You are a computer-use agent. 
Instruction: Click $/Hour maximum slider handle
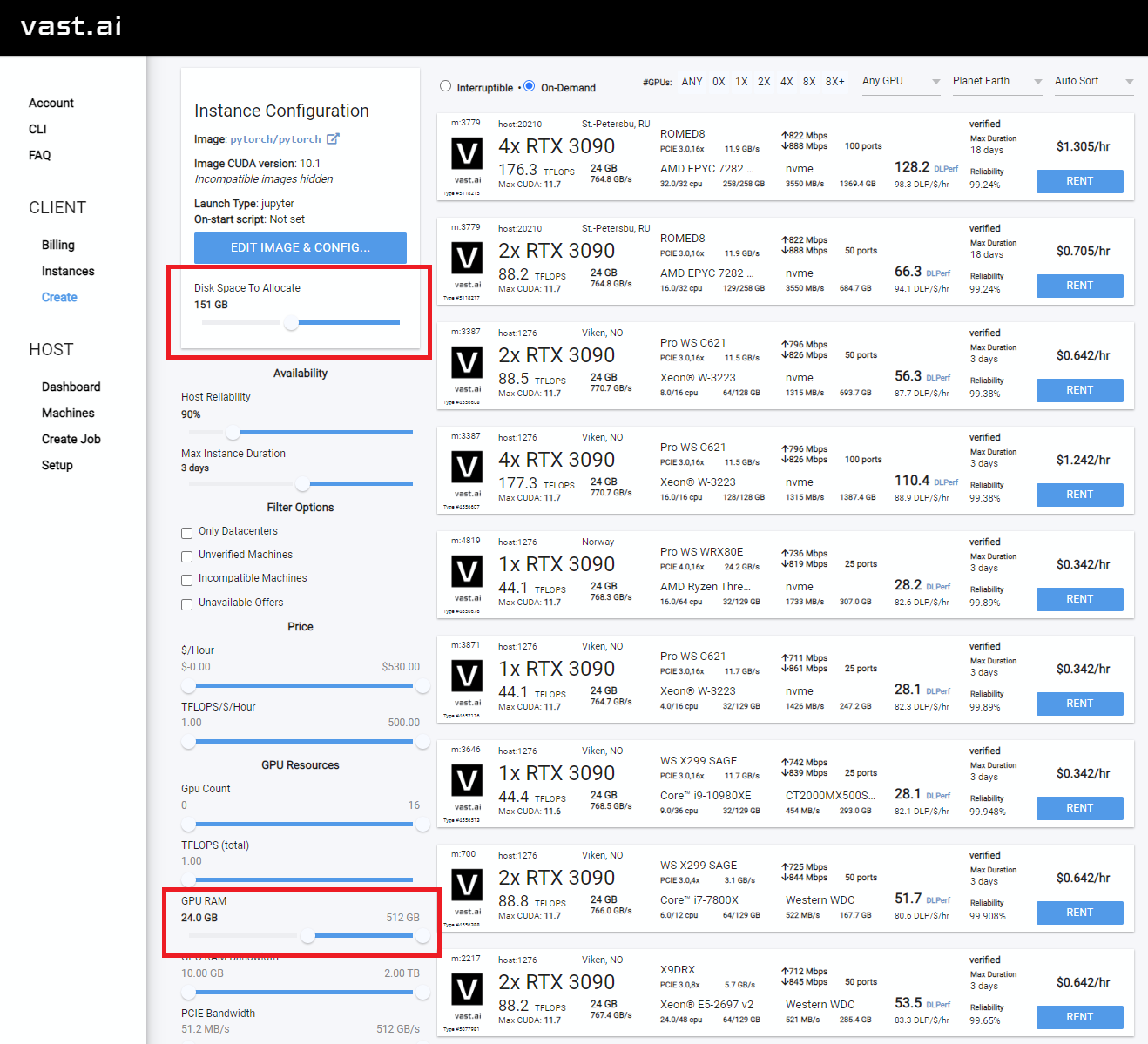422,686
